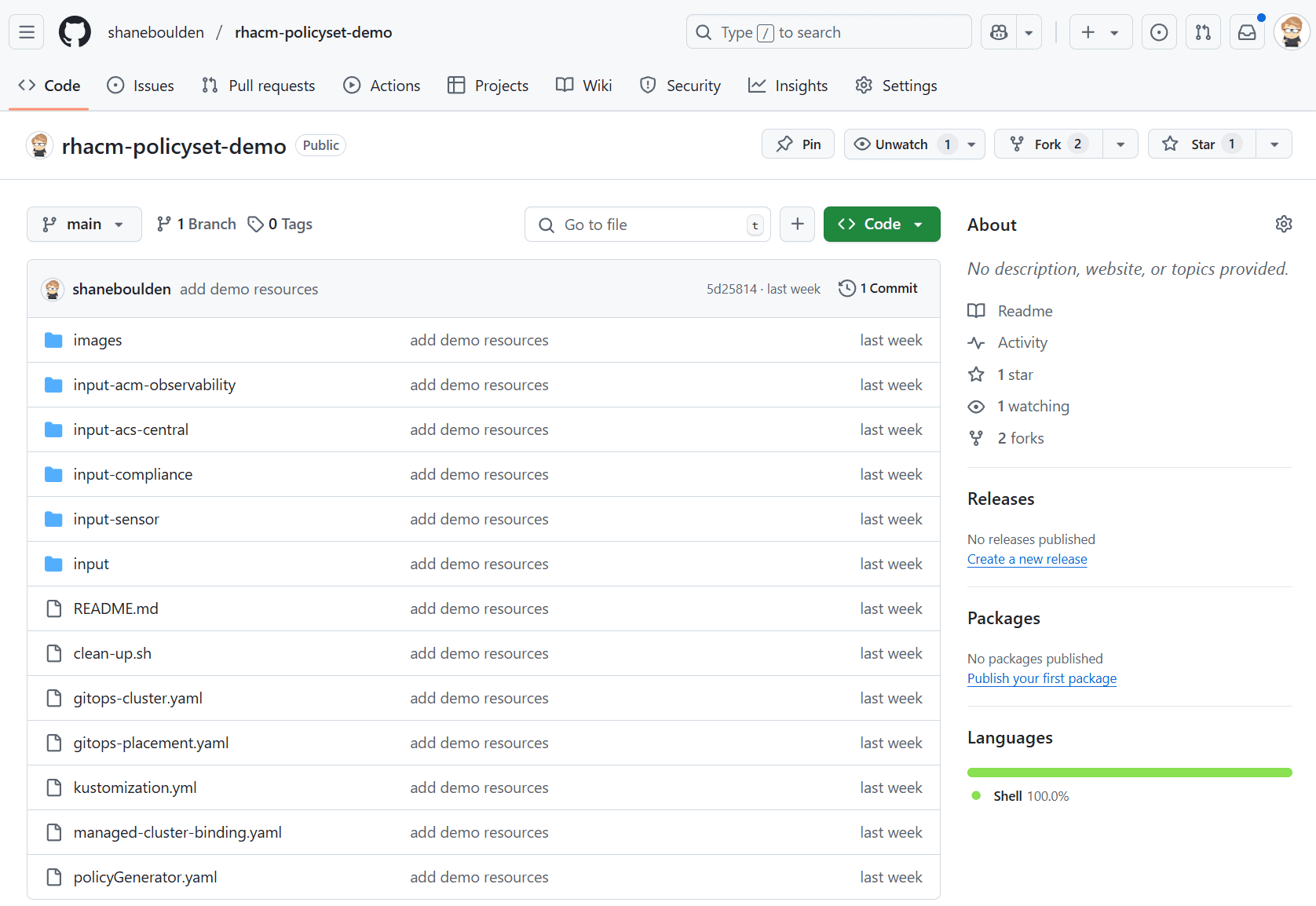
Task: Open the Copilot chat icon
Action: coord(999,32)
